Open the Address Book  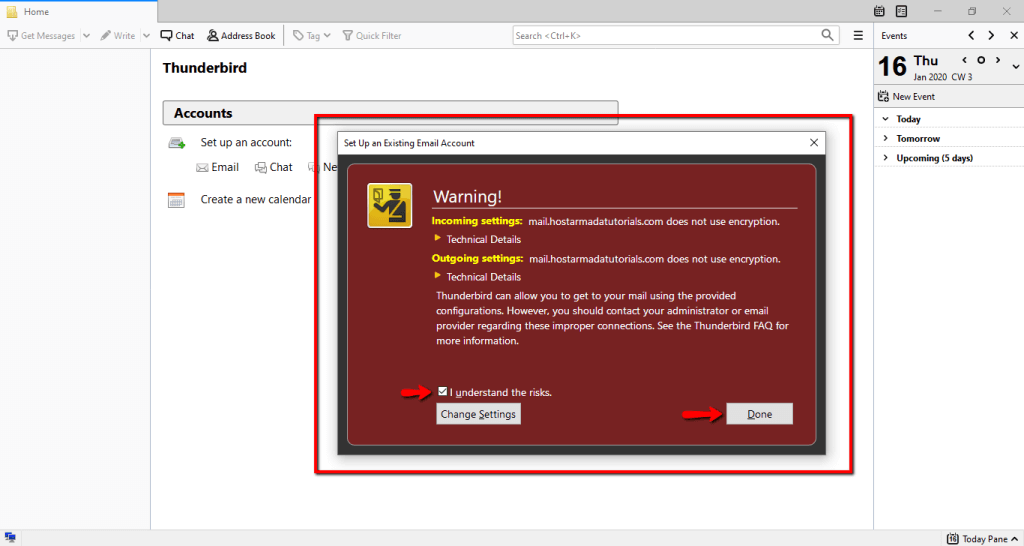click(241, 36)
